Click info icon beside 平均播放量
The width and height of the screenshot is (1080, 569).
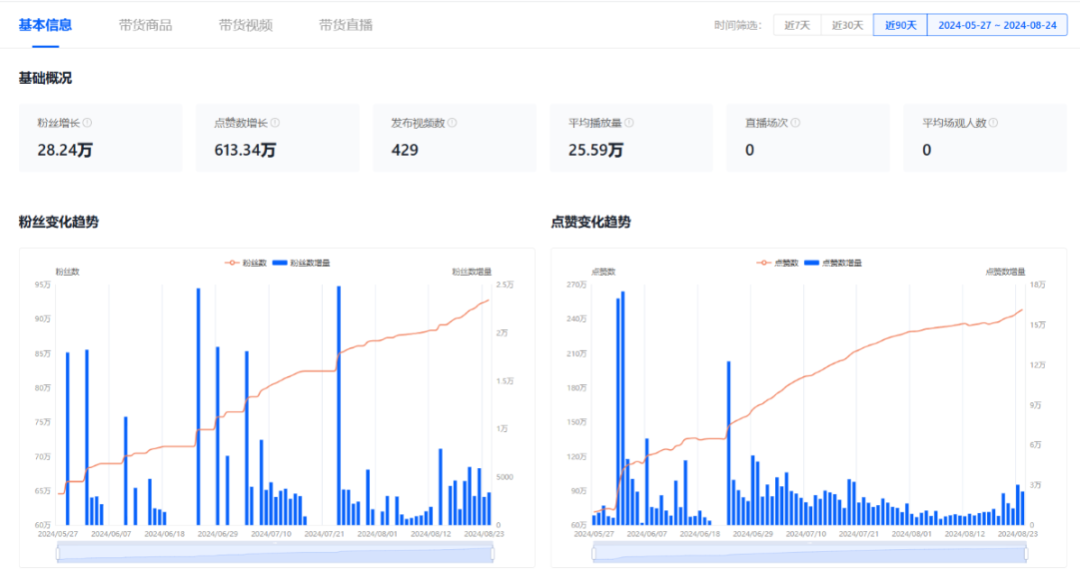629,123
